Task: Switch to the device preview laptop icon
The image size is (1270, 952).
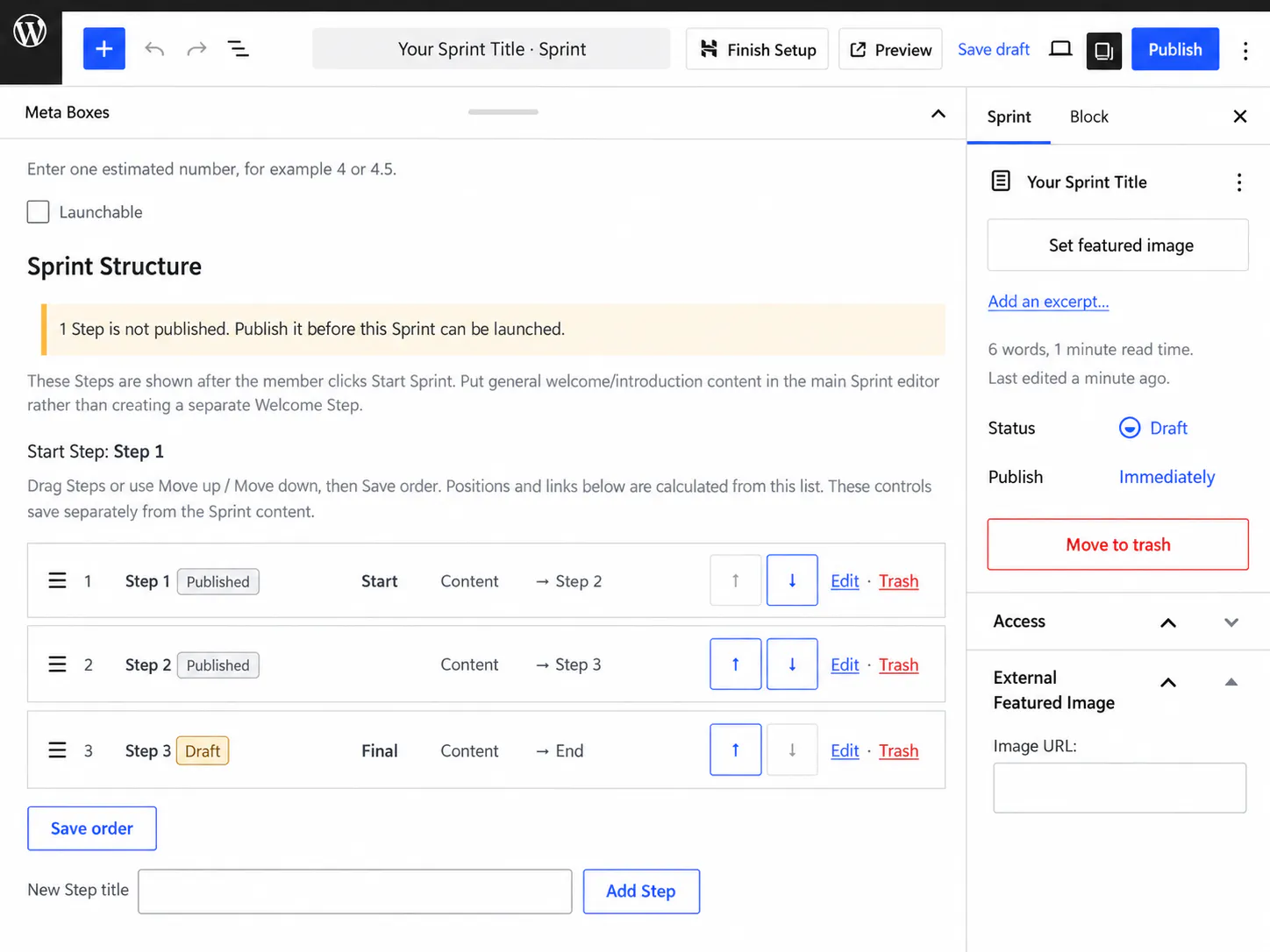Action: point(1060,49)
